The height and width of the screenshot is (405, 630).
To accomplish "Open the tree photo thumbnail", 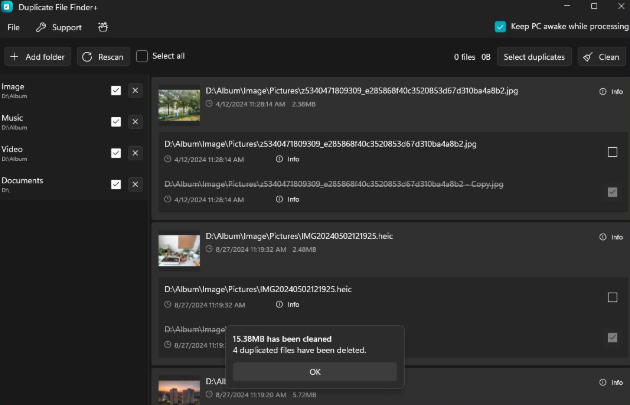I will [179, 105].
